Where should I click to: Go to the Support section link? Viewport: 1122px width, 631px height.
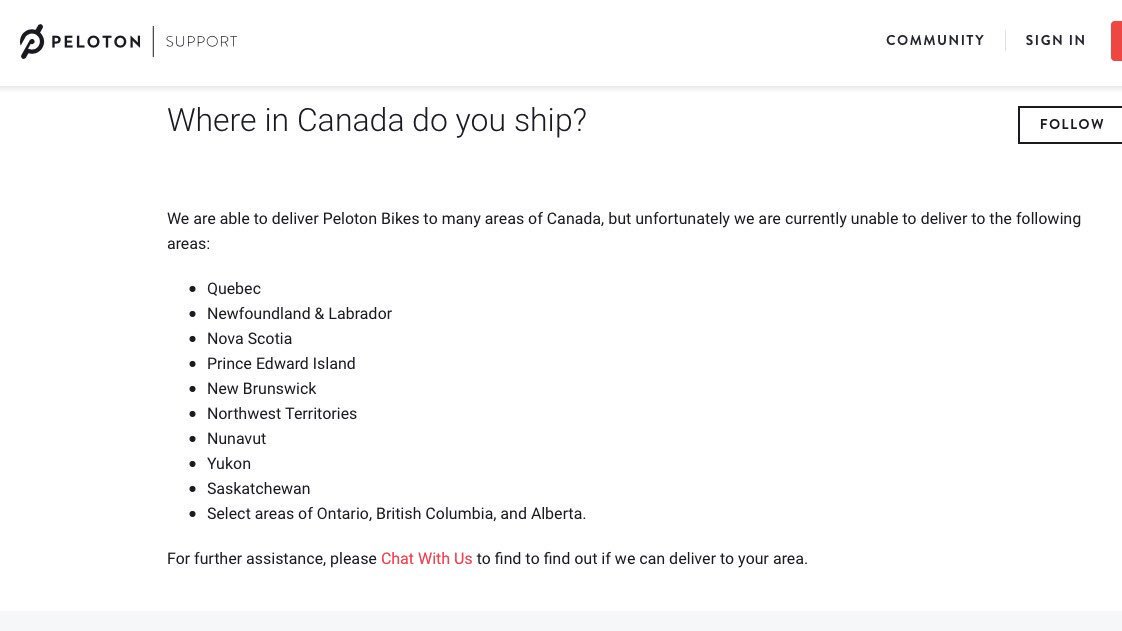tap(201, 41)
